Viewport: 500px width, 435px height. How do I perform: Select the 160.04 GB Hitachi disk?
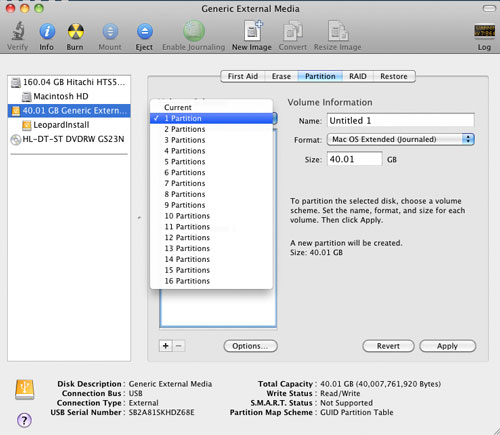[x=69, y=82]
